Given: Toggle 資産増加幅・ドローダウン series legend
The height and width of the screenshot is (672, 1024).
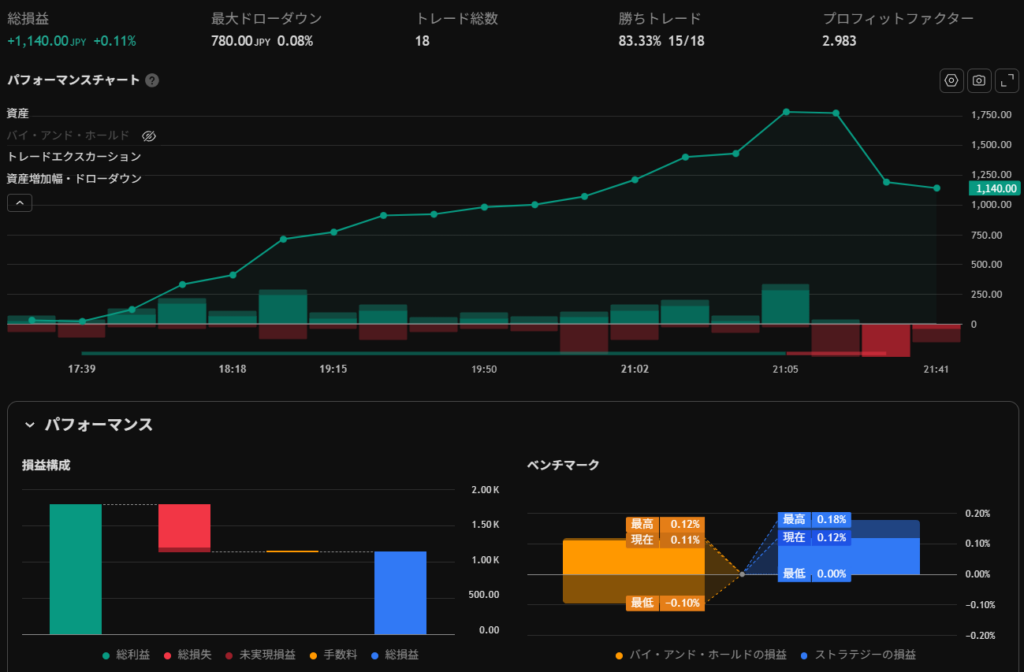Looking at the screenshot, I should click(74, 179).
